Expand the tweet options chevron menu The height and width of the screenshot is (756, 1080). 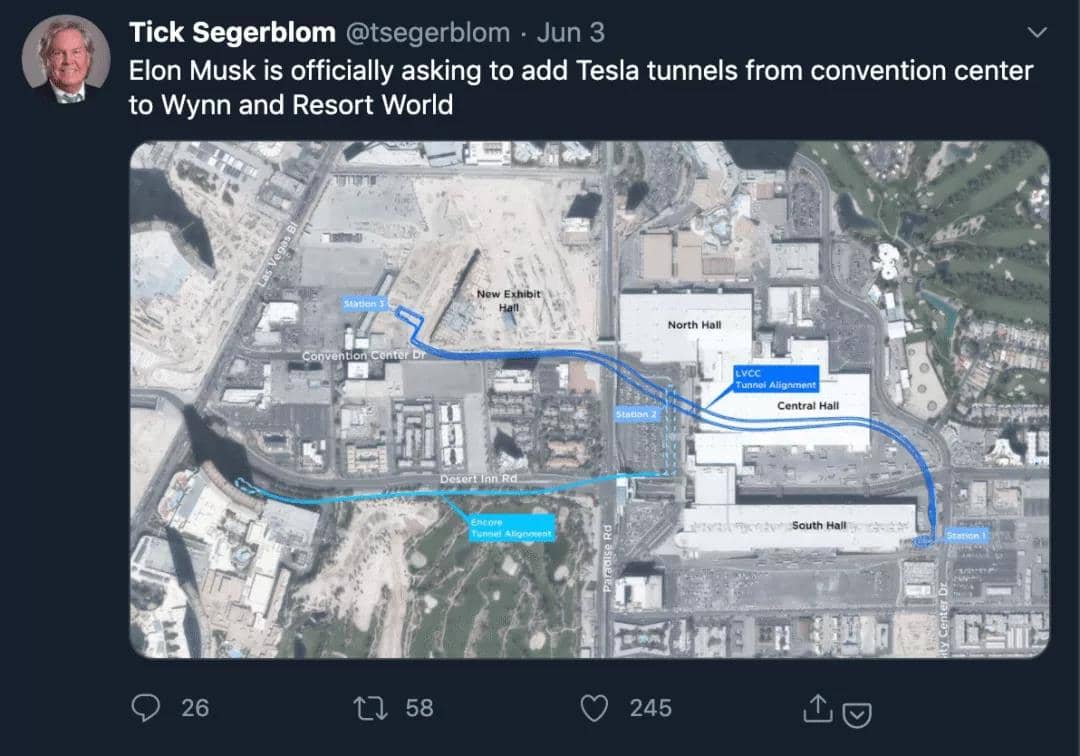(x=1036, y=33)
